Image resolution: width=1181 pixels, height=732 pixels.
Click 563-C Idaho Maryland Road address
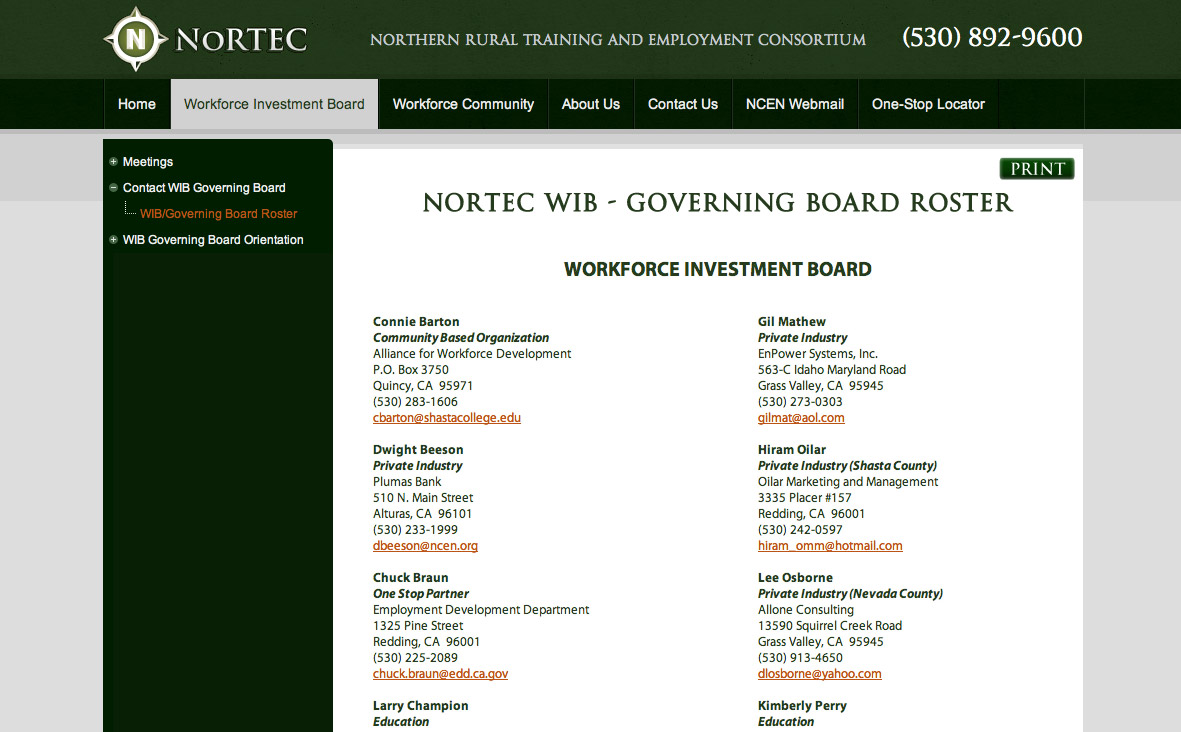click(x=832, y=370)
